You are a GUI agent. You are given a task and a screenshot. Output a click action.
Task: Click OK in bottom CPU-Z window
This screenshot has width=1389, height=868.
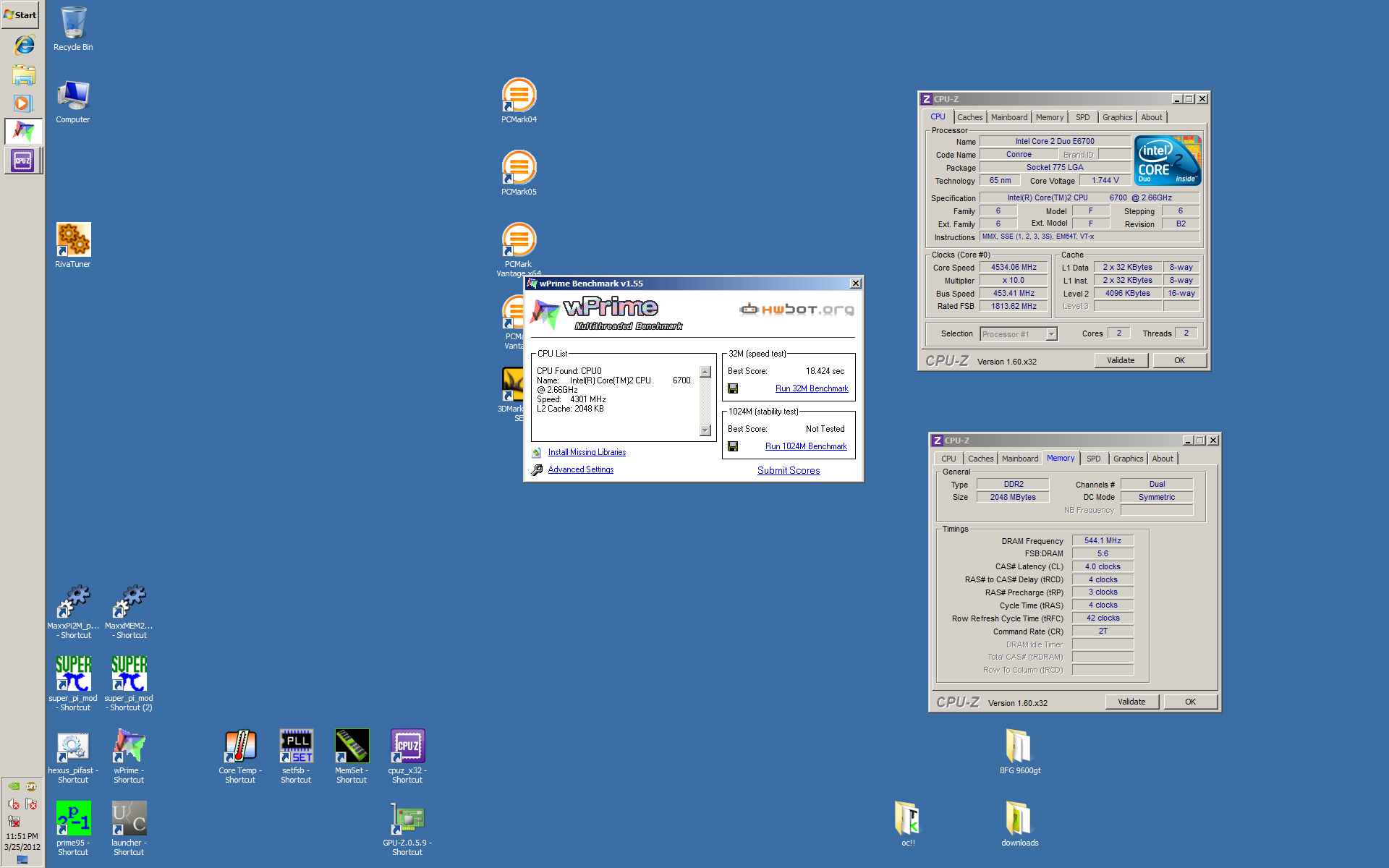tap(1190, 702)
